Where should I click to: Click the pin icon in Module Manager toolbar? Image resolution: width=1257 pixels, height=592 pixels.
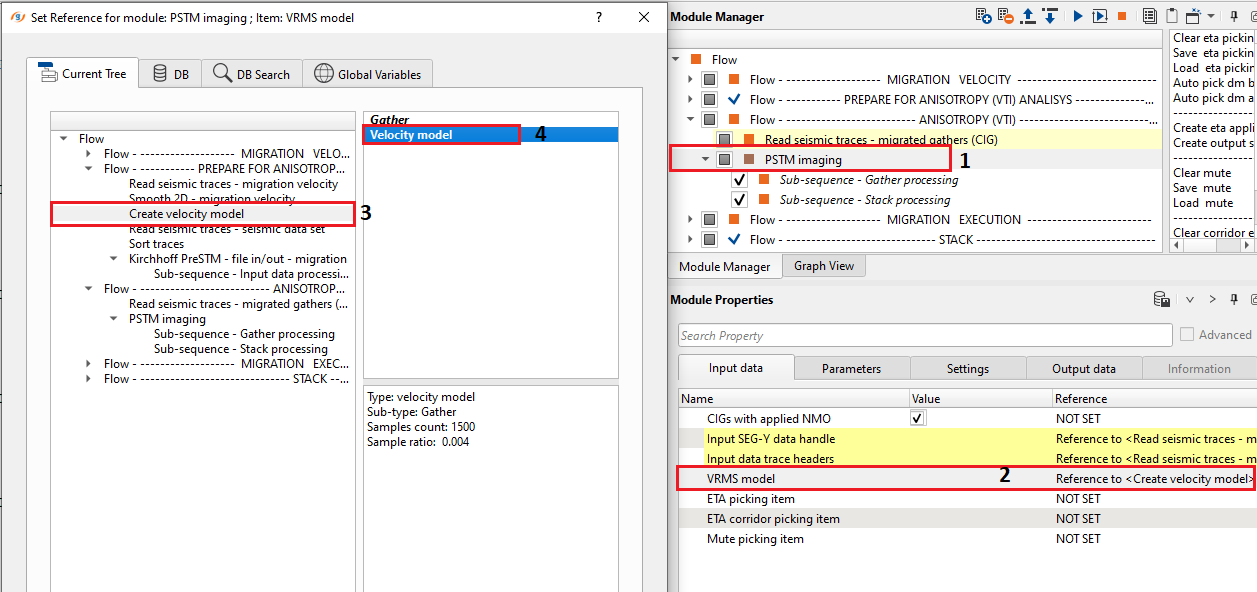1235,16
